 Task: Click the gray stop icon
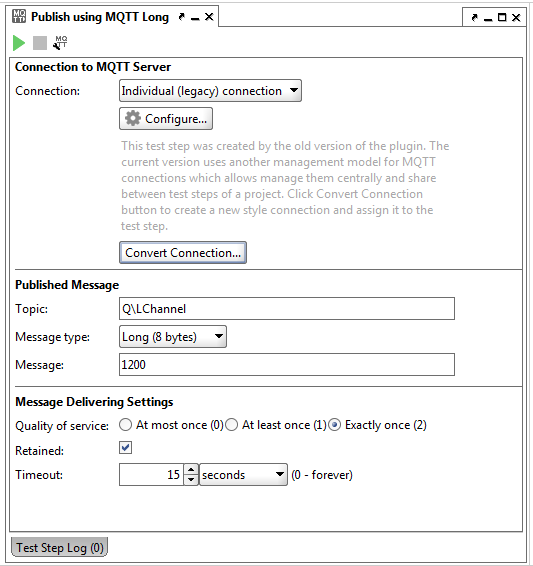40,43
